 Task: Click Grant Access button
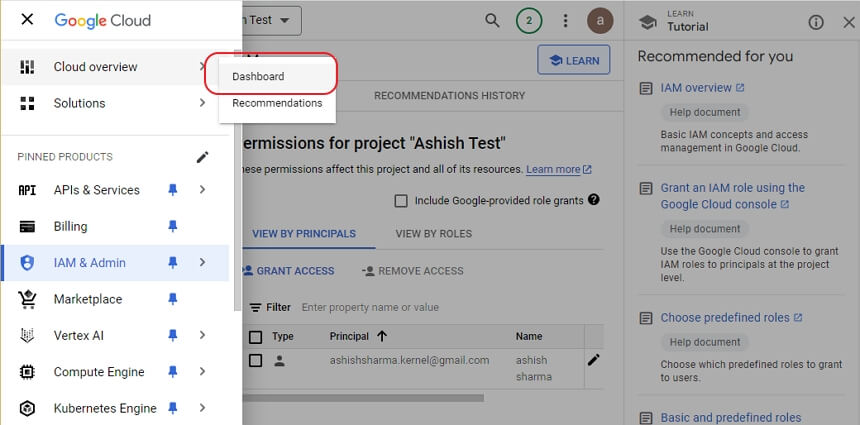(x=288, y=271)
